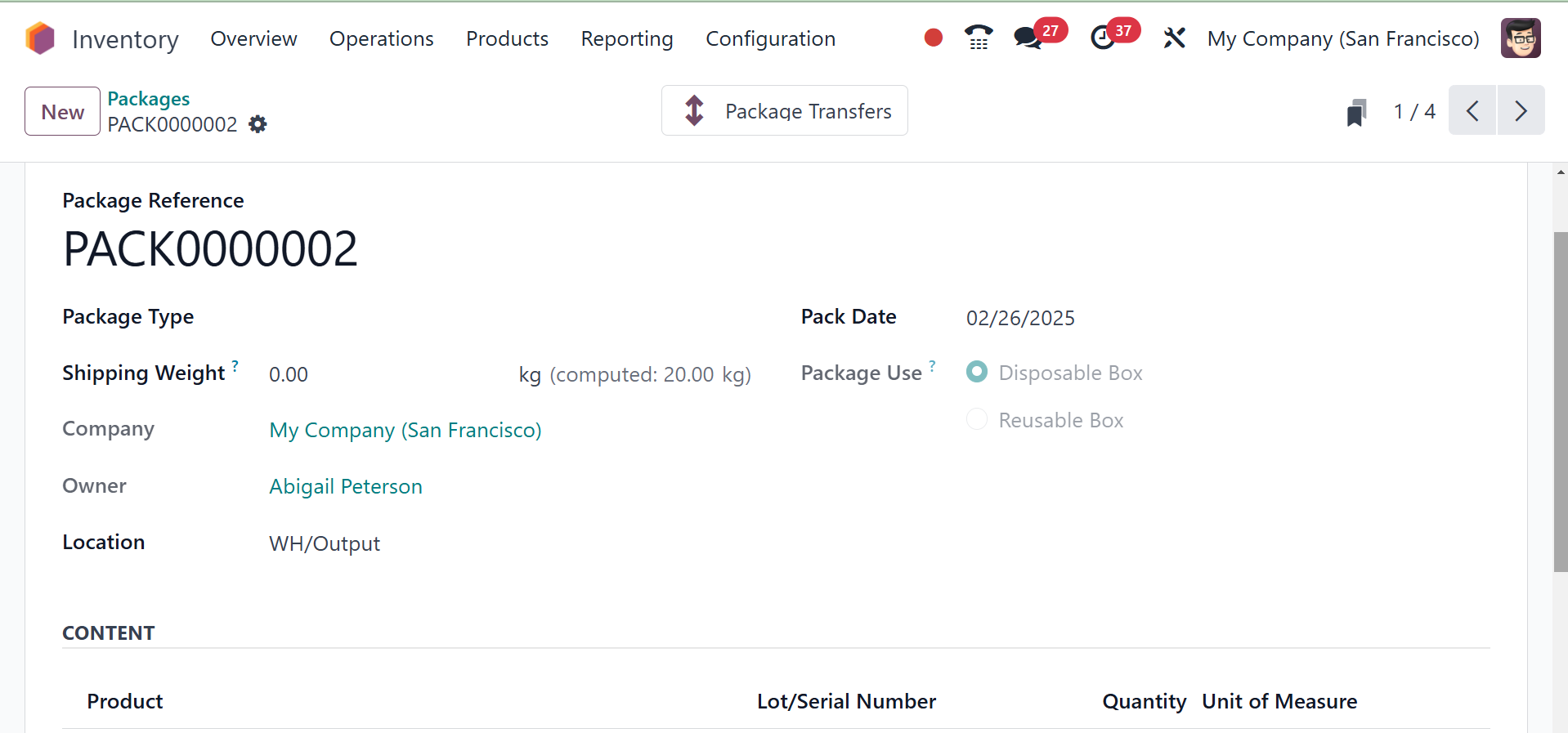Go to next package record arrow
The image size is (1568, 733).
1521,110
